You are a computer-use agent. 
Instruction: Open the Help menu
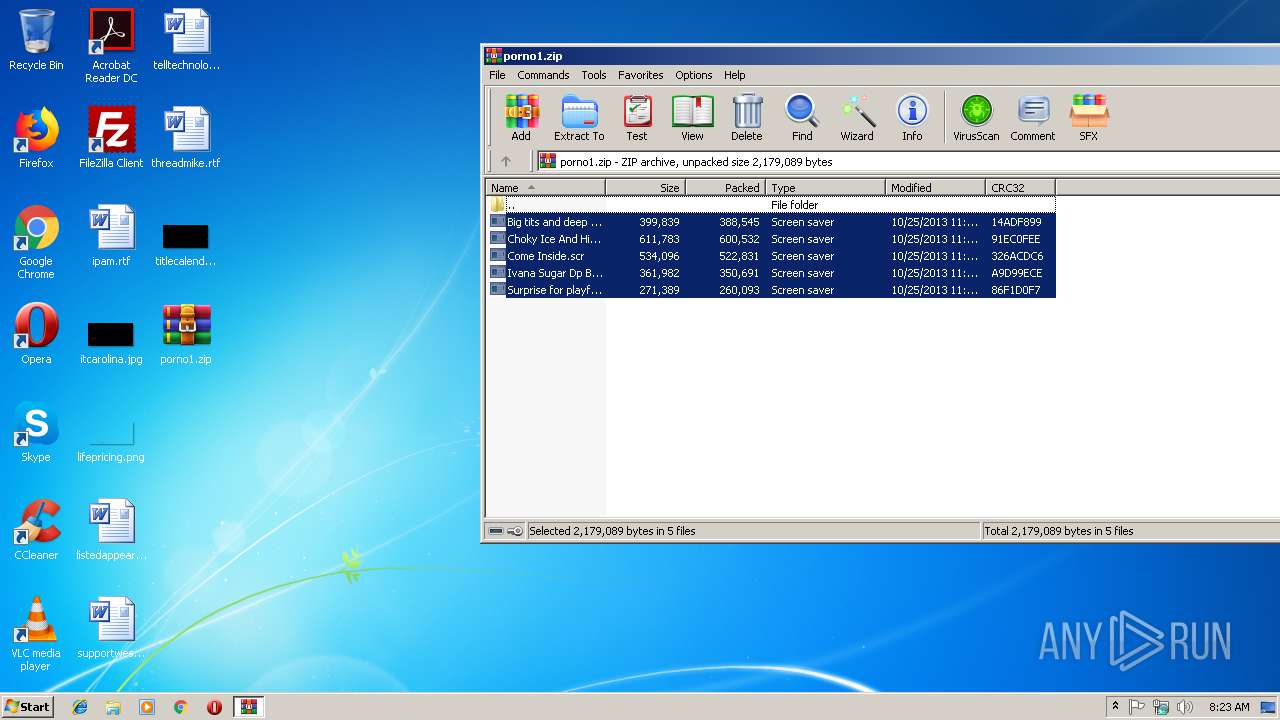[735, 75]
